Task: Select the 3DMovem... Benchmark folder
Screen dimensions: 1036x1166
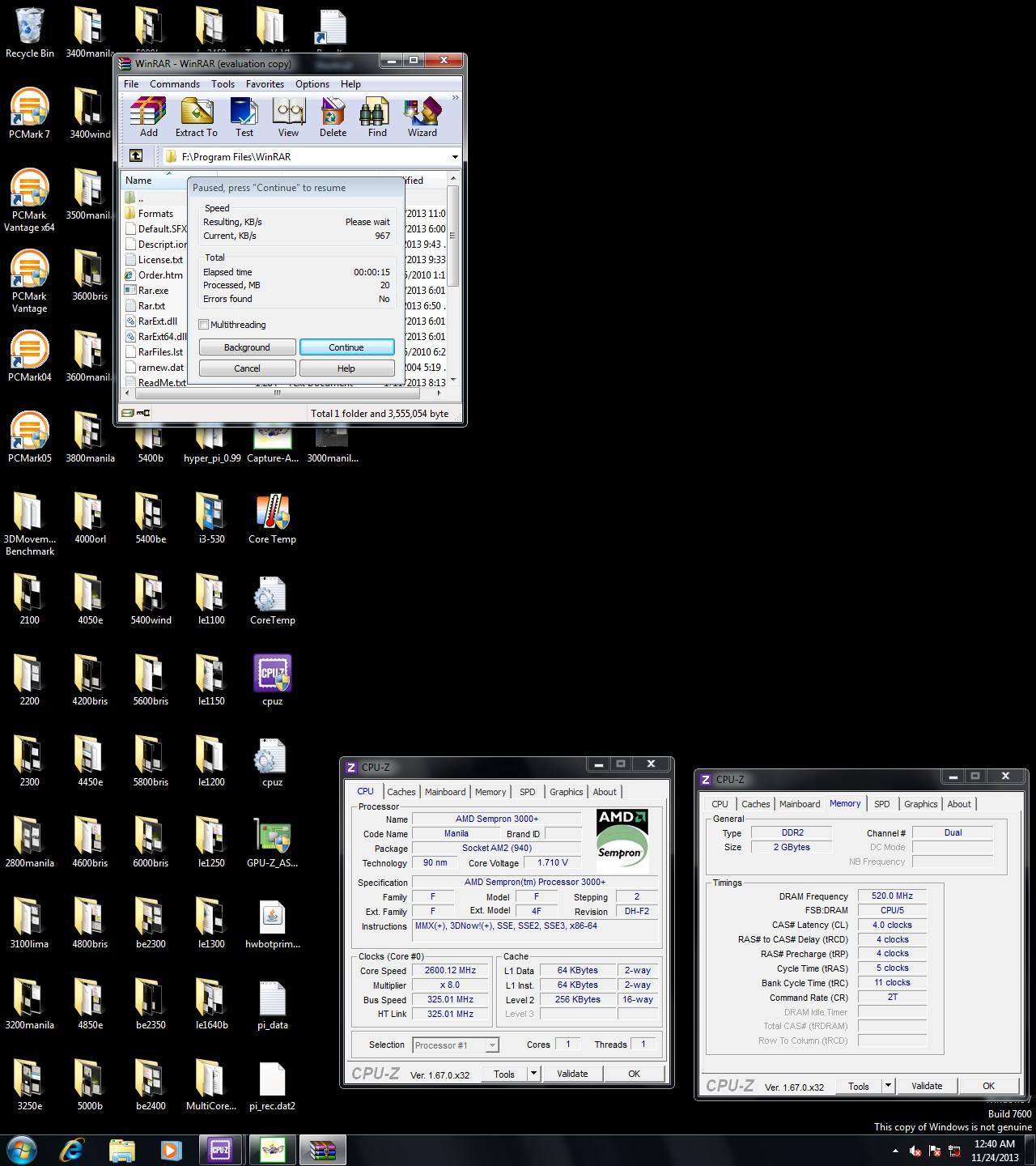Action: [29, 524]
